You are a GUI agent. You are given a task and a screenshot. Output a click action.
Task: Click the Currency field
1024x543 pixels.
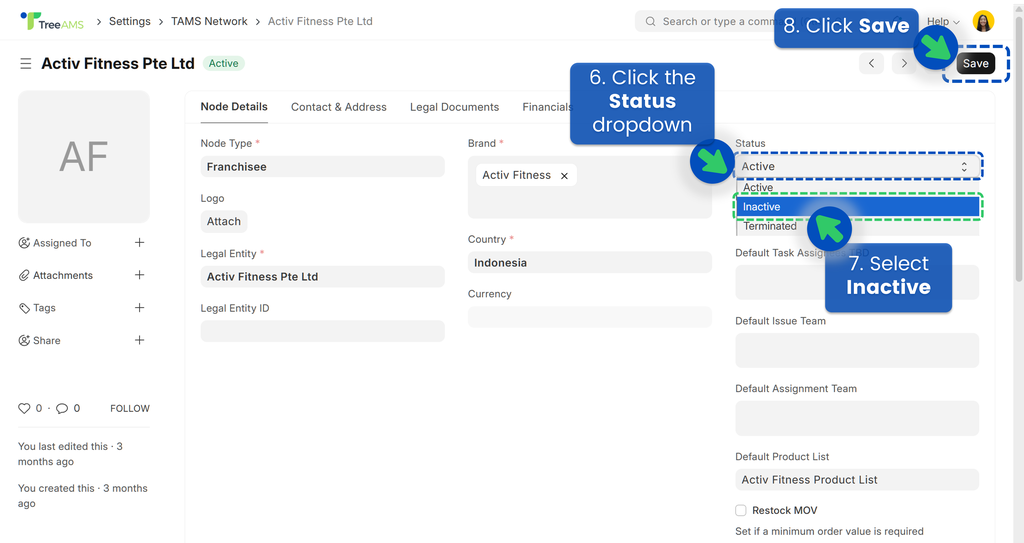pos(590,317)
